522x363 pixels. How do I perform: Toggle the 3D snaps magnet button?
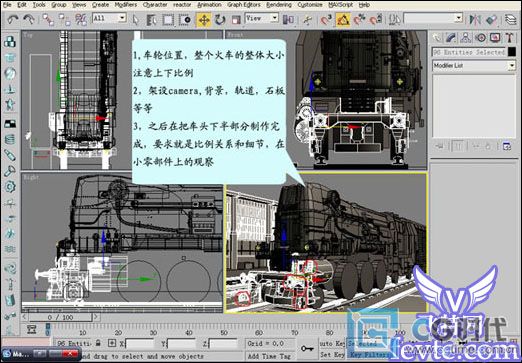326,20
